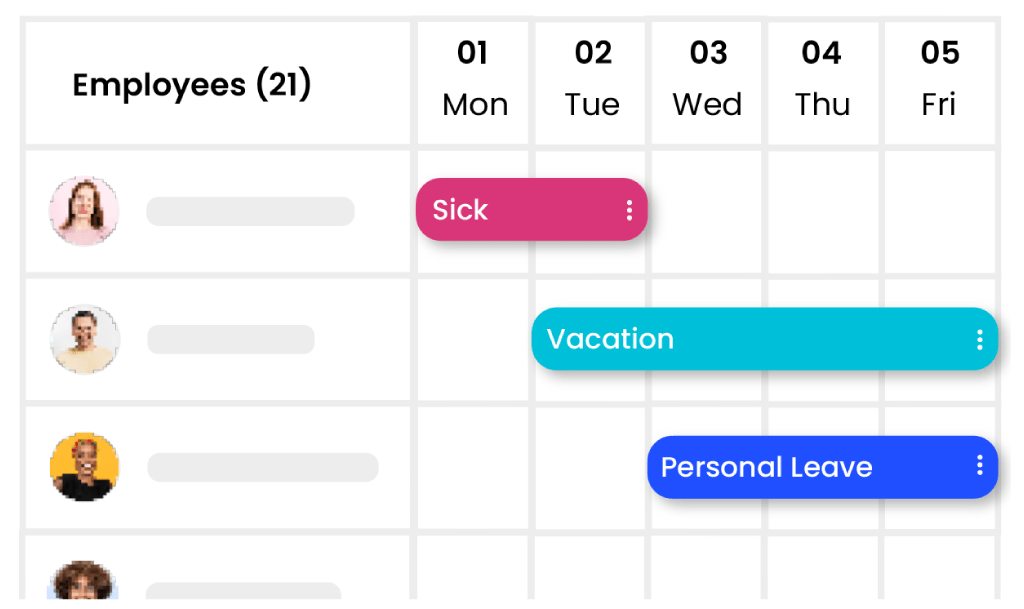Click the empty Friday cell in the first row

pyautogui.click(x=939, y=211)
